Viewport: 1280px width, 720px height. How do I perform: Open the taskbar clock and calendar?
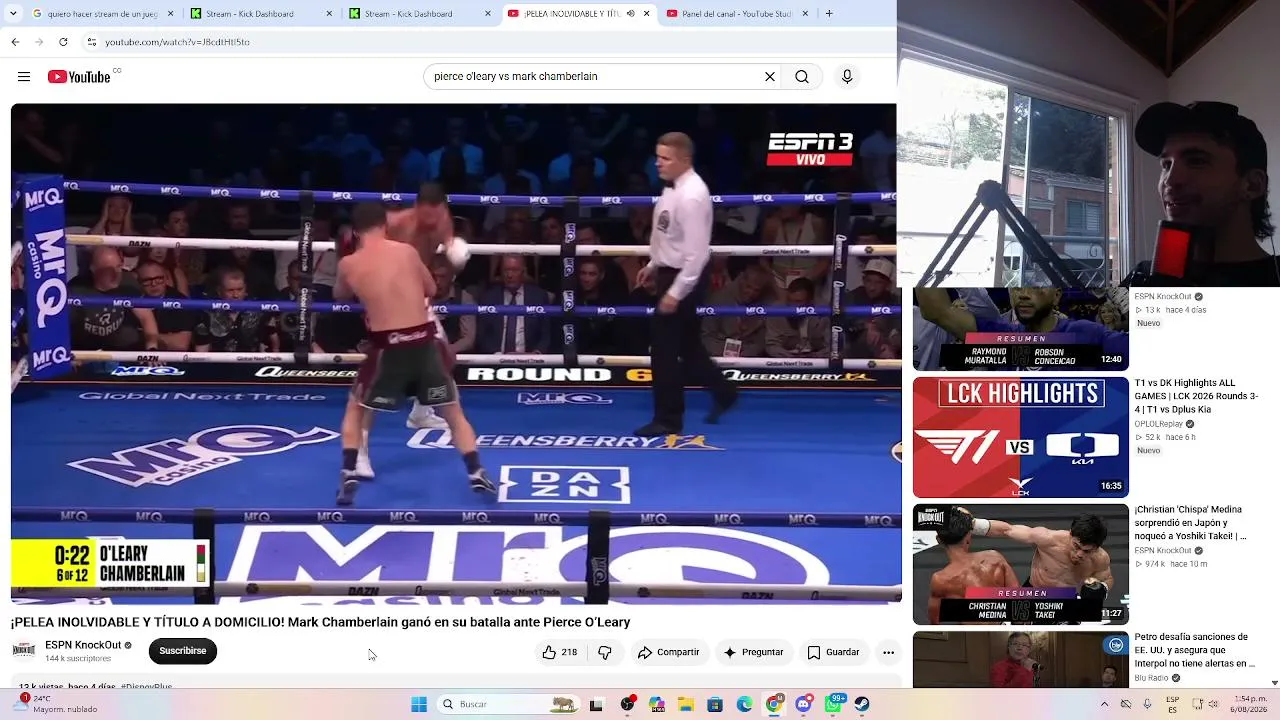click(x=1251, y=704)
